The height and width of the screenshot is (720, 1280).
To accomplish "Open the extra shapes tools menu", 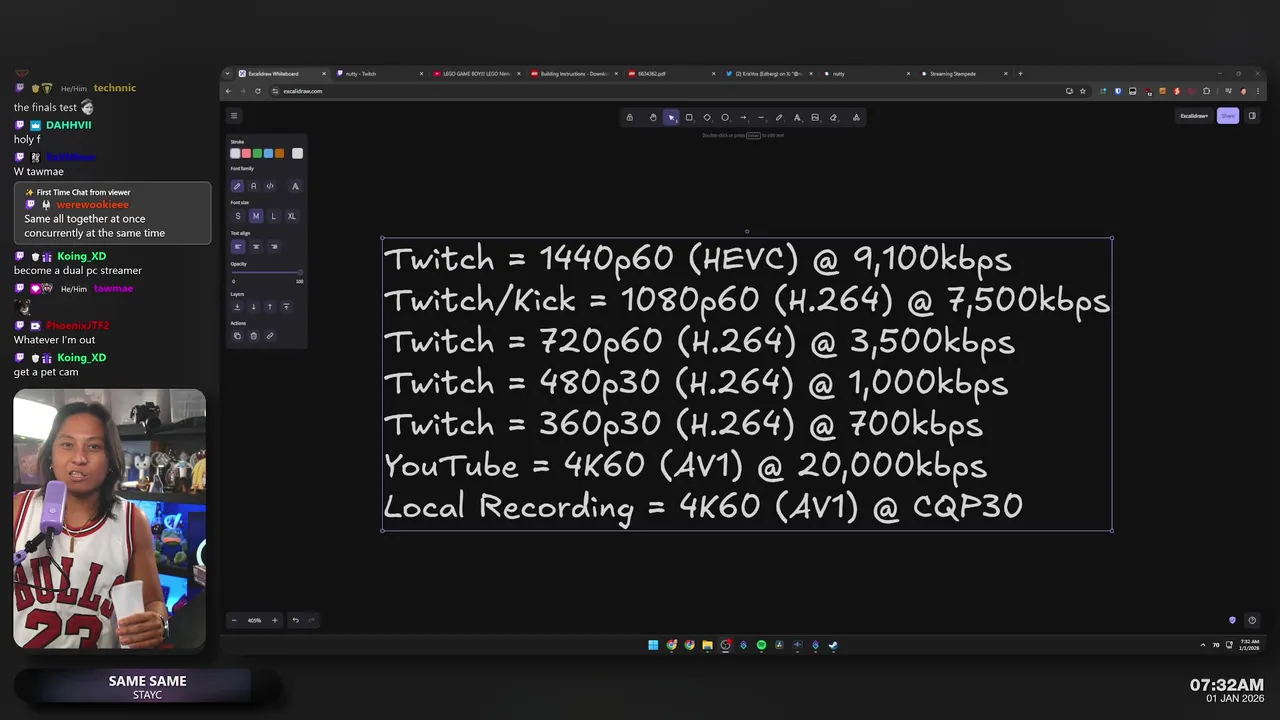I will point(856,117).
